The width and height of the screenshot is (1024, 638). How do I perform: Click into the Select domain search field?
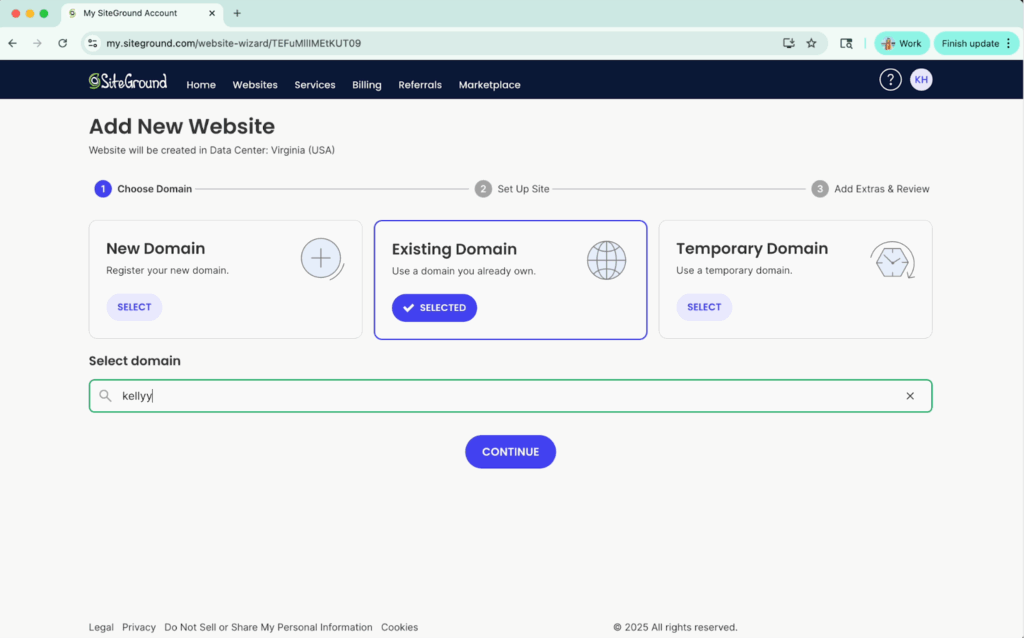(x=500, y=396)
